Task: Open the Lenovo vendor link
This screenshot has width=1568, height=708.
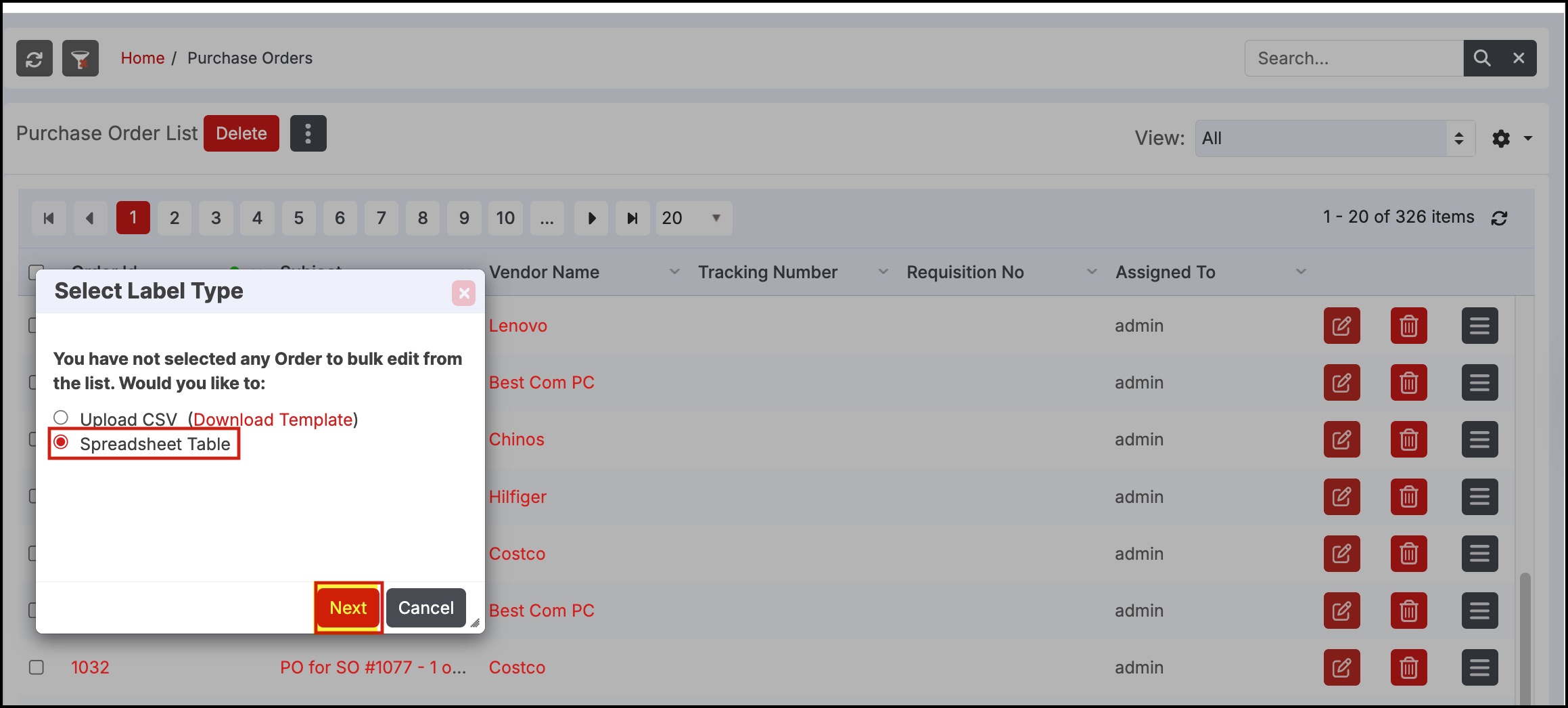Action: tap(518, 326)
